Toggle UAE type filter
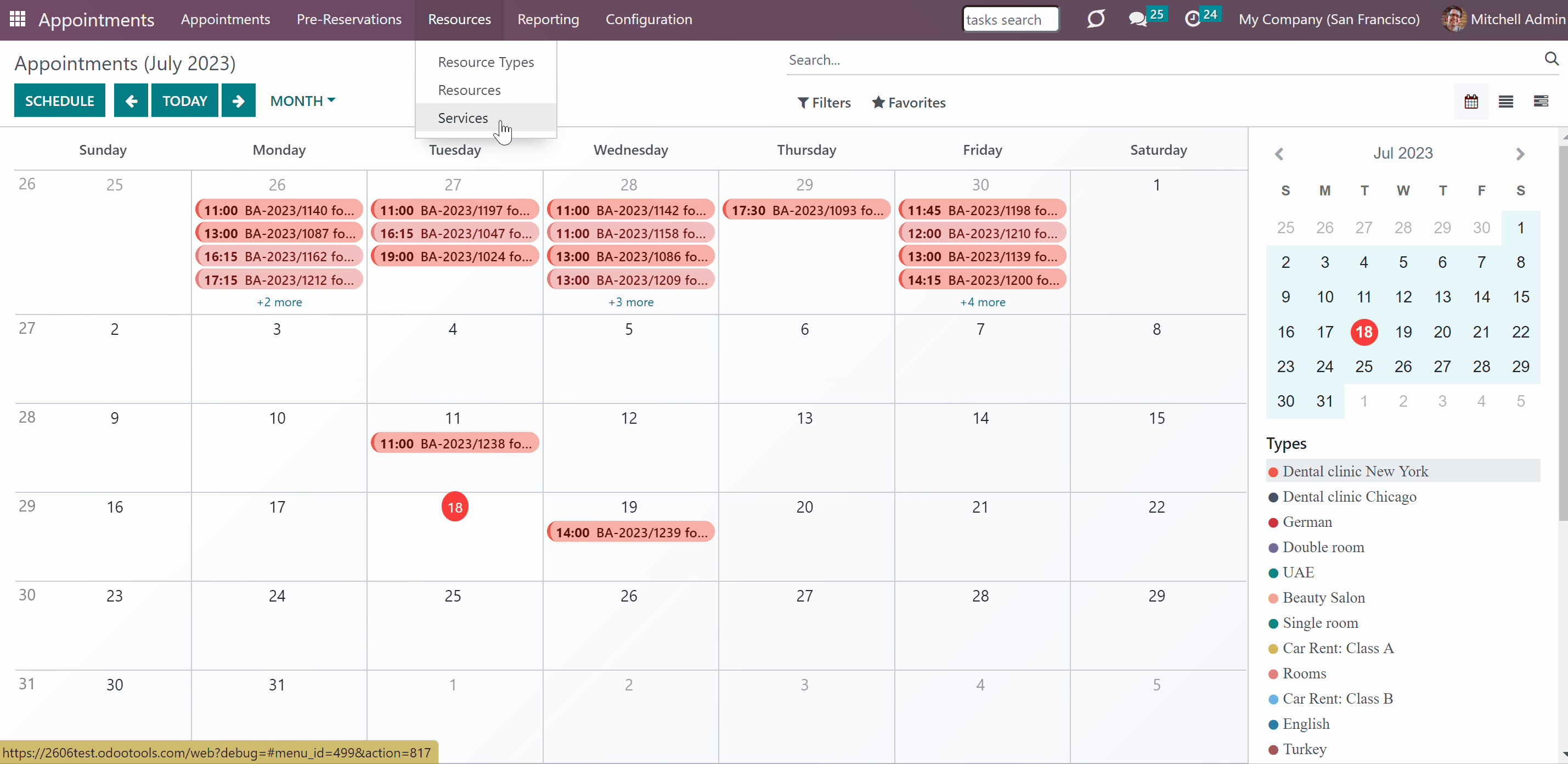The width and height of the screenshot is (1568, 764). point(1403,572)
